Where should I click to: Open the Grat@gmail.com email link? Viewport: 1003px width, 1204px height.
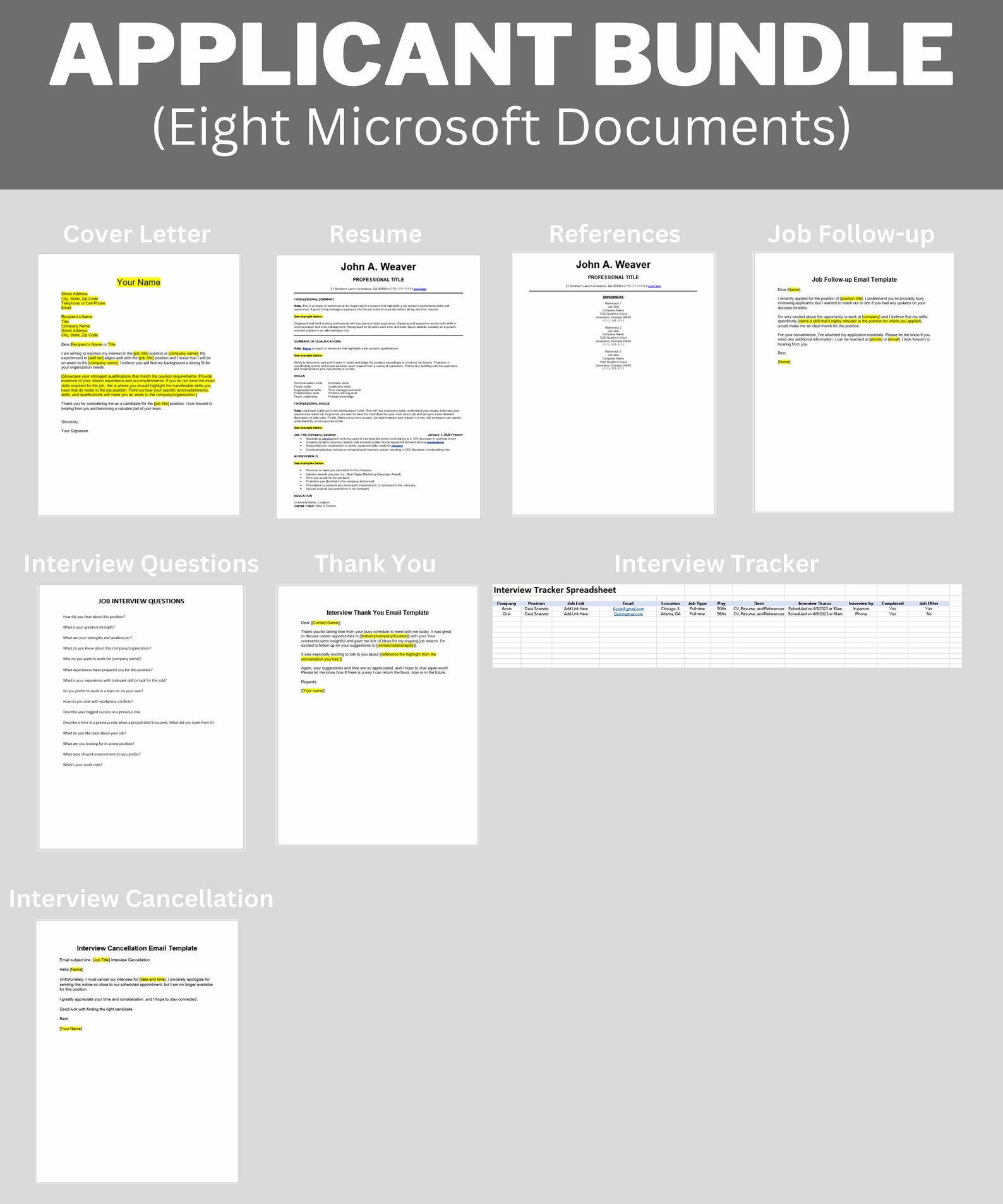628,614
